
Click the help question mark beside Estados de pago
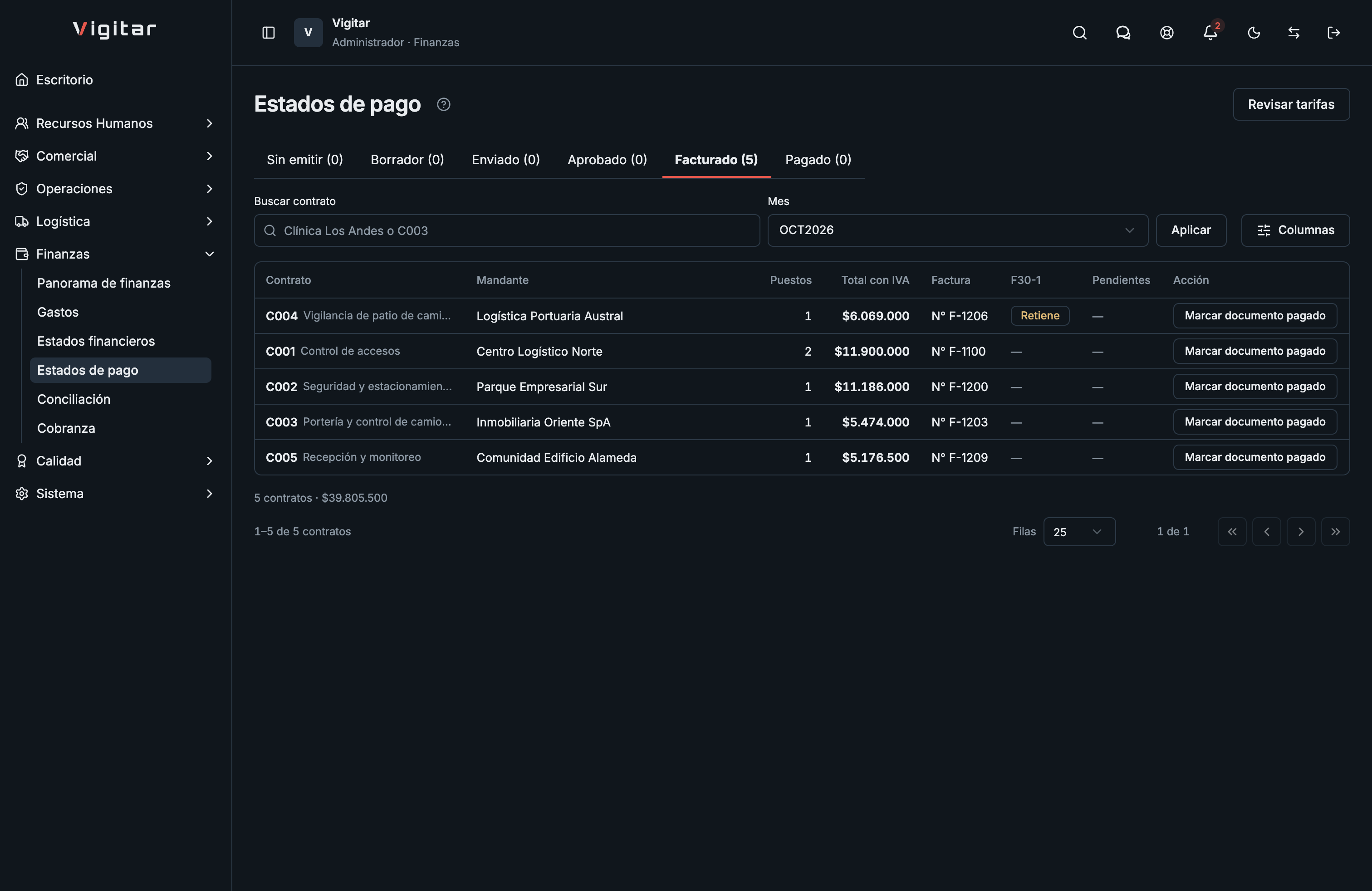tap(443, 104)
